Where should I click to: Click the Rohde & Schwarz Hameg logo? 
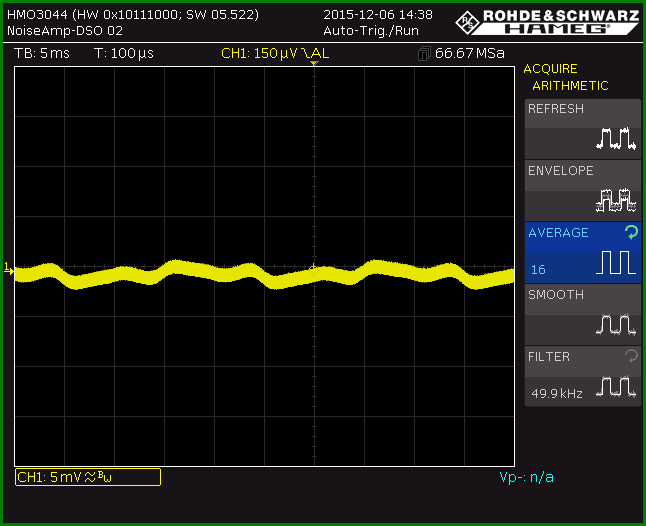pyautogui.click(x=548, y=22)
